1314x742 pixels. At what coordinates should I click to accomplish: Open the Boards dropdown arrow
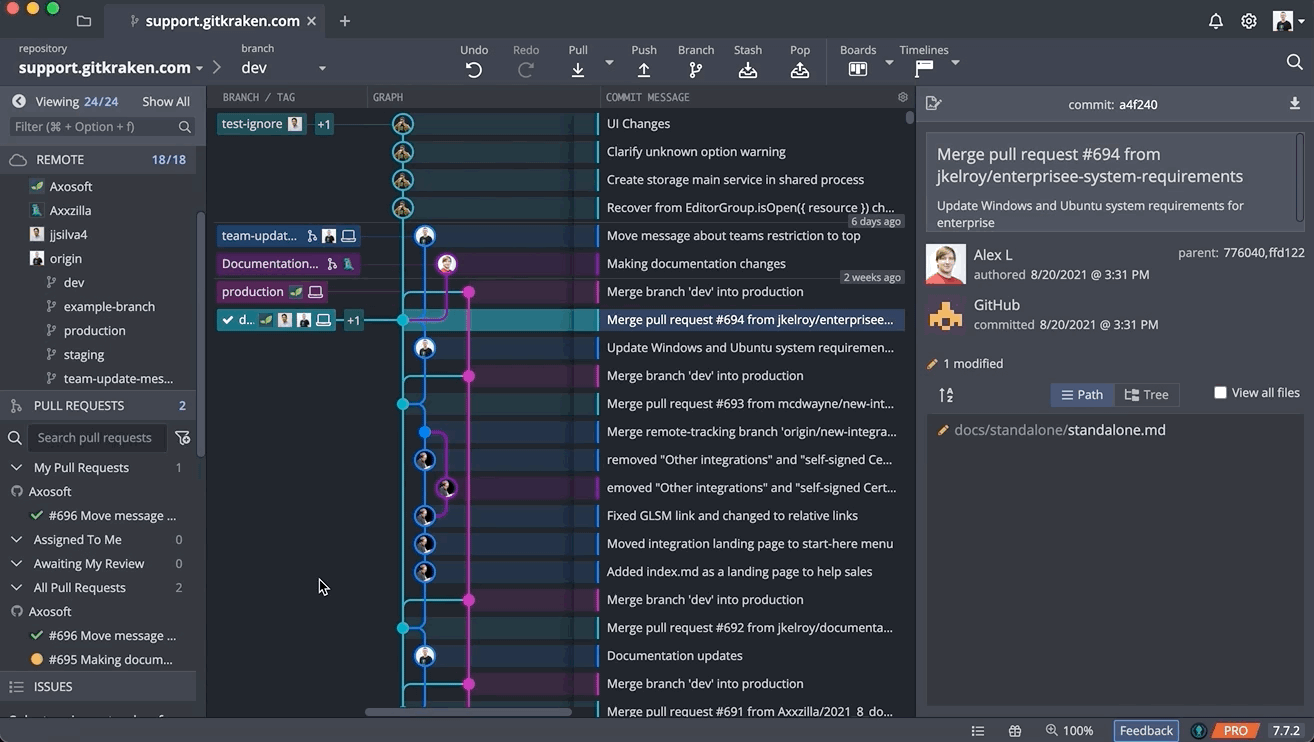[889, 63]
